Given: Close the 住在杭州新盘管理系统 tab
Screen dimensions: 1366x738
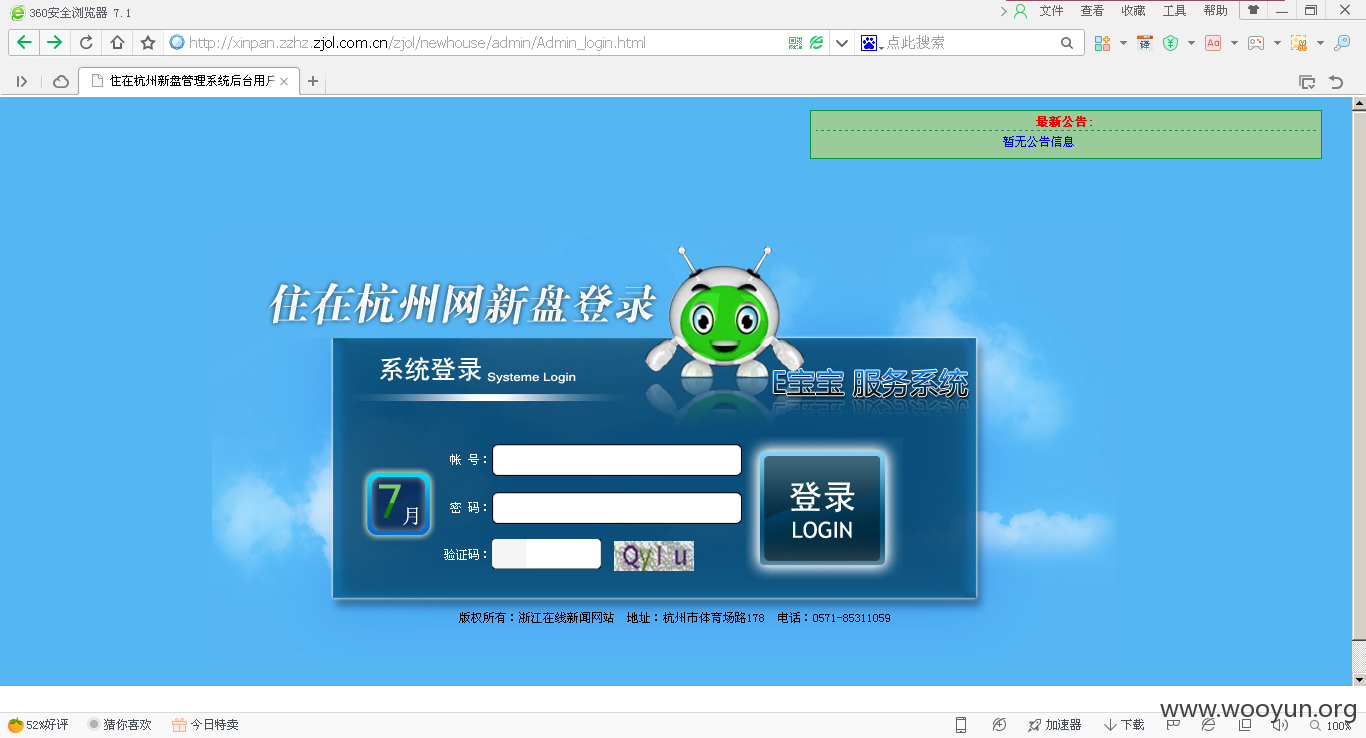Looking at the screenshot, I should coord(284,82).
